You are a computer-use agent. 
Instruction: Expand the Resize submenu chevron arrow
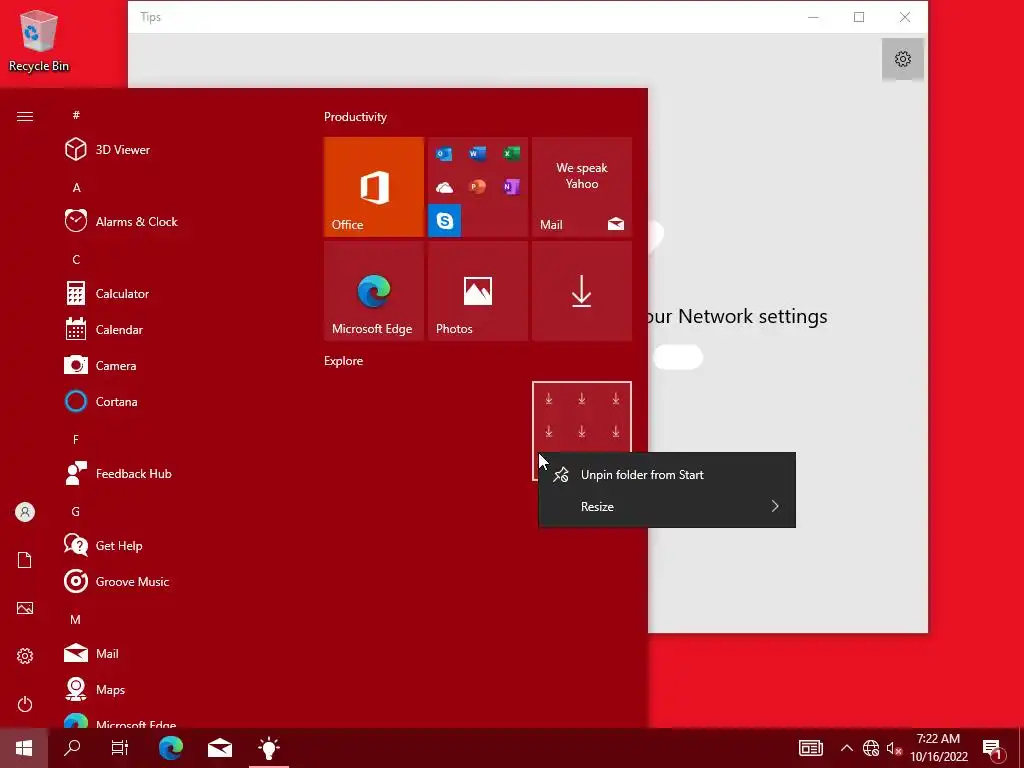[775, 506]
